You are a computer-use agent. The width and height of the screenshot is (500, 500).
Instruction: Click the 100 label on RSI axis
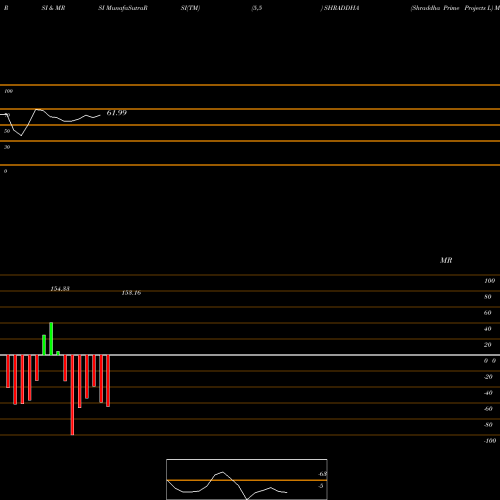click(9, 91)
